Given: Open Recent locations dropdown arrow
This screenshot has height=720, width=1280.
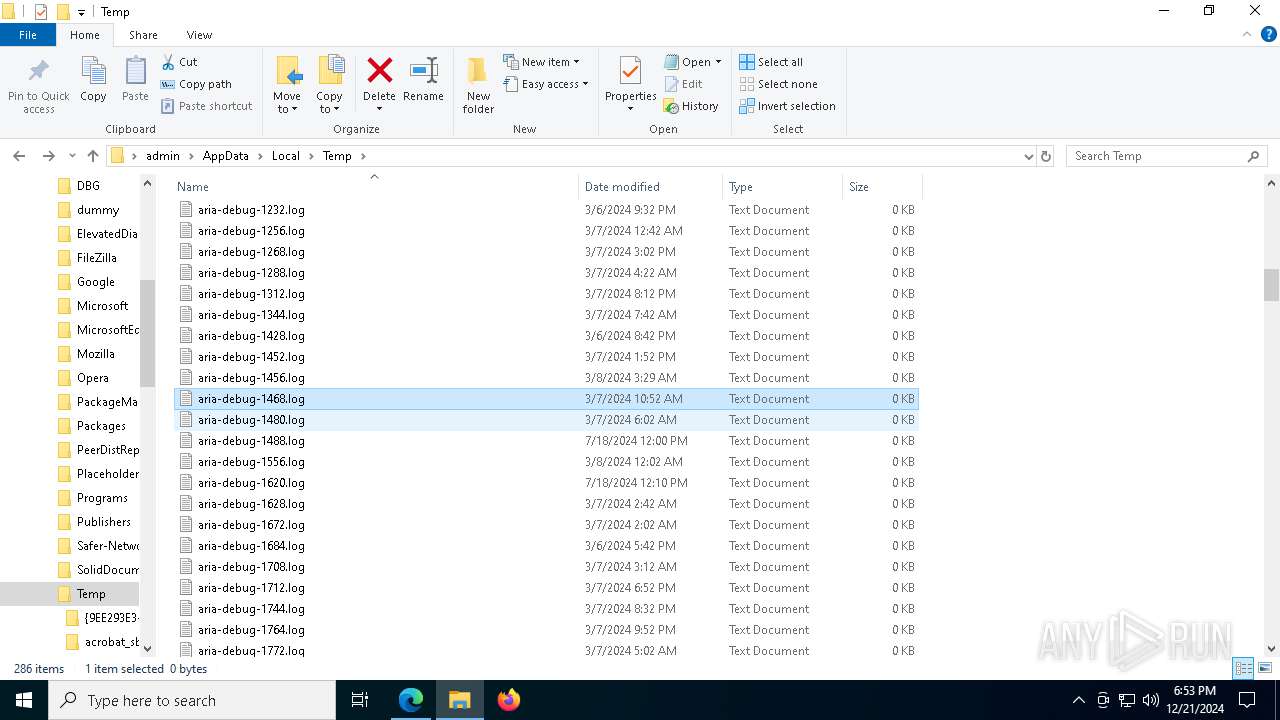Looking at the screenshot, I should point(72,156).
